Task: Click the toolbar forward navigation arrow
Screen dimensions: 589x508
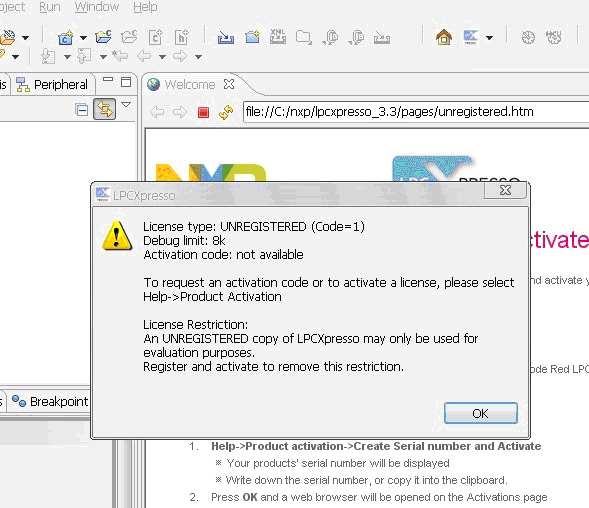Action: click(x=180, y=56)
